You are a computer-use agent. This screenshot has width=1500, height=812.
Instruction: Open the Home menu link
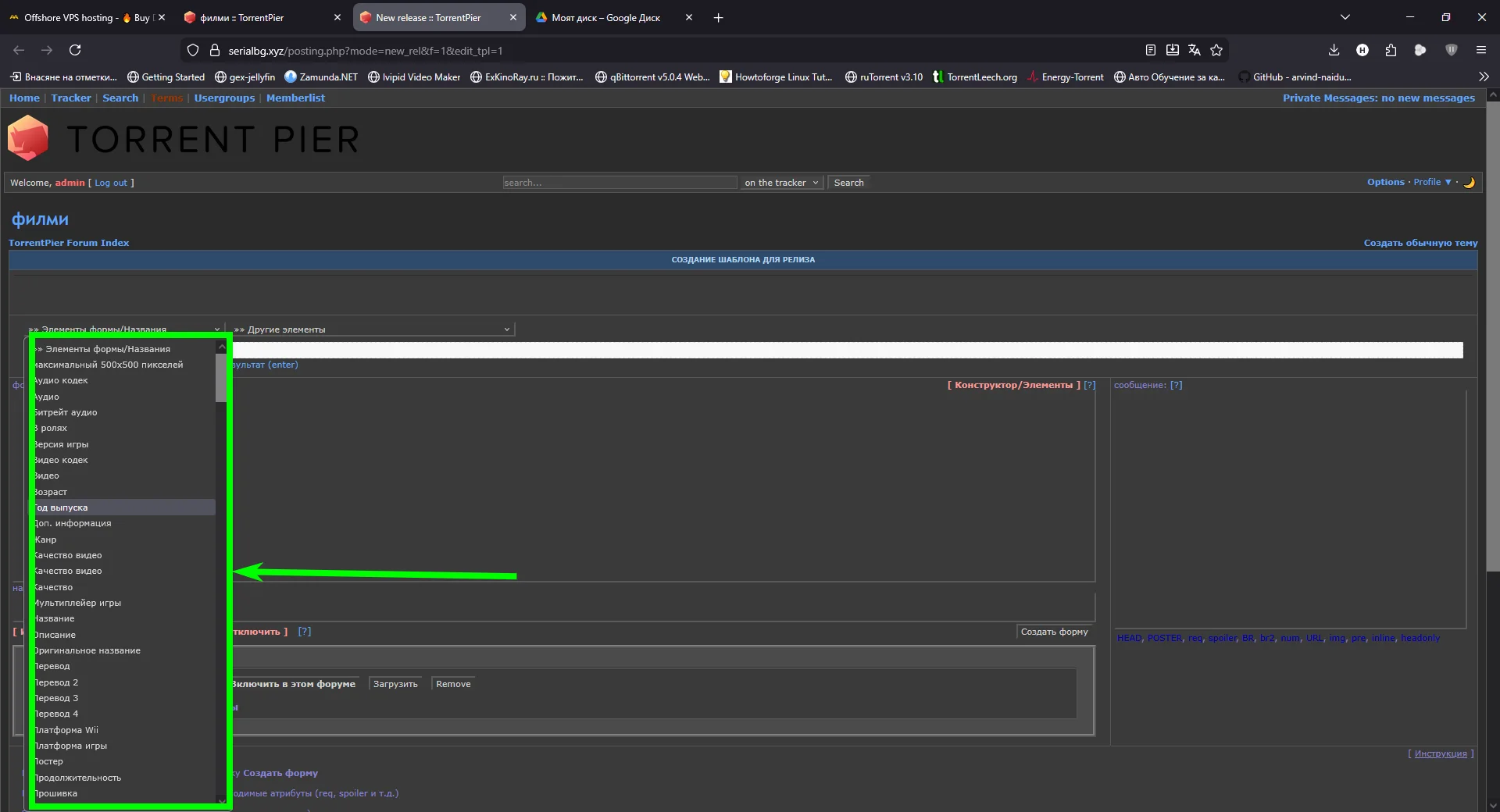[x=24, y=98]
